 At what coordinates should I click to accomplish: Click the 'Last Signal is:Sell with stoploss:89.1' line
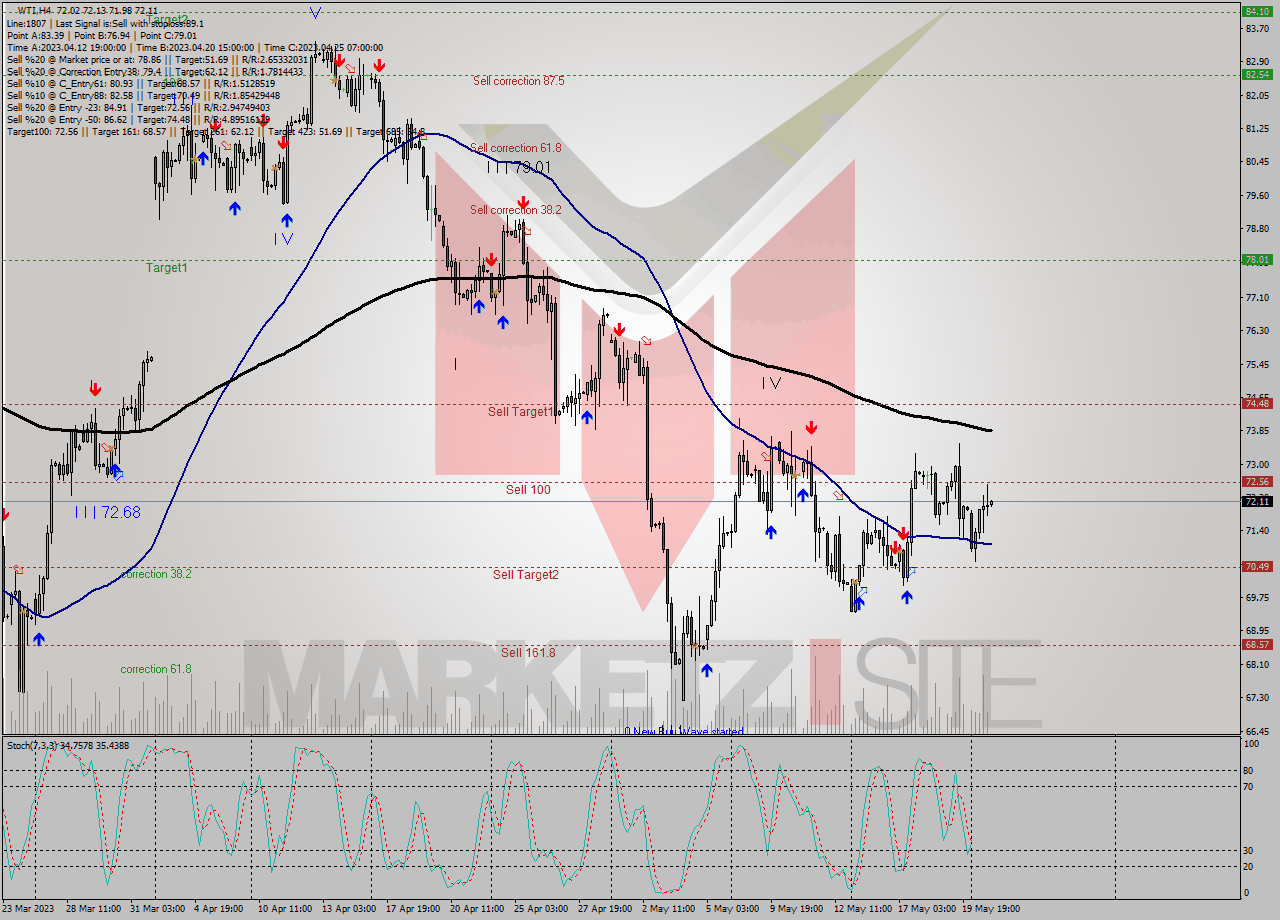[105, 23]
